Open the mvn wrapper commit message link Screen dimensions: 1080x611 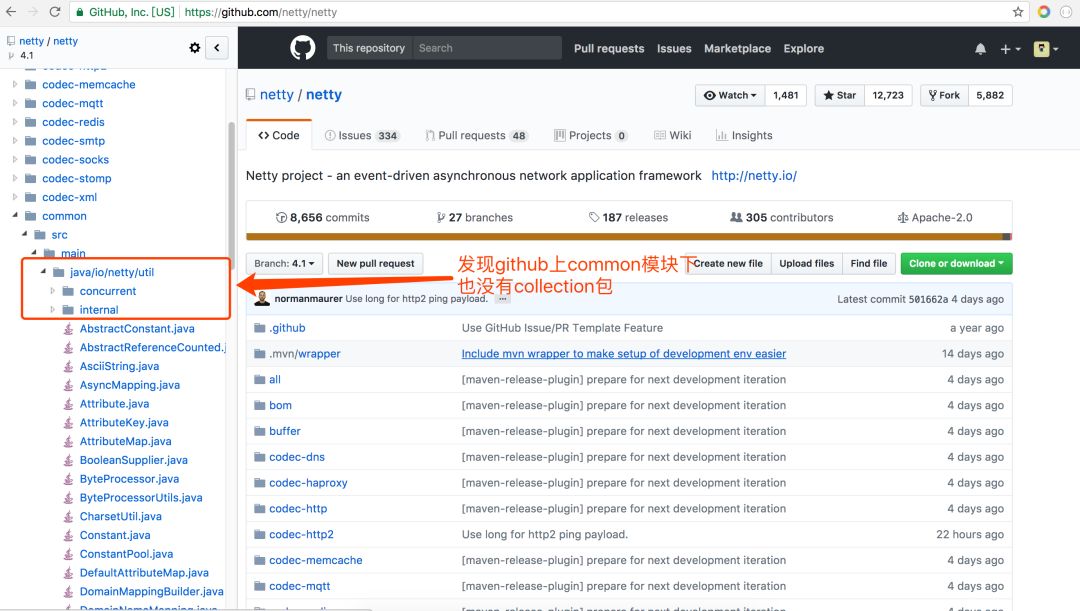[623, 353]
